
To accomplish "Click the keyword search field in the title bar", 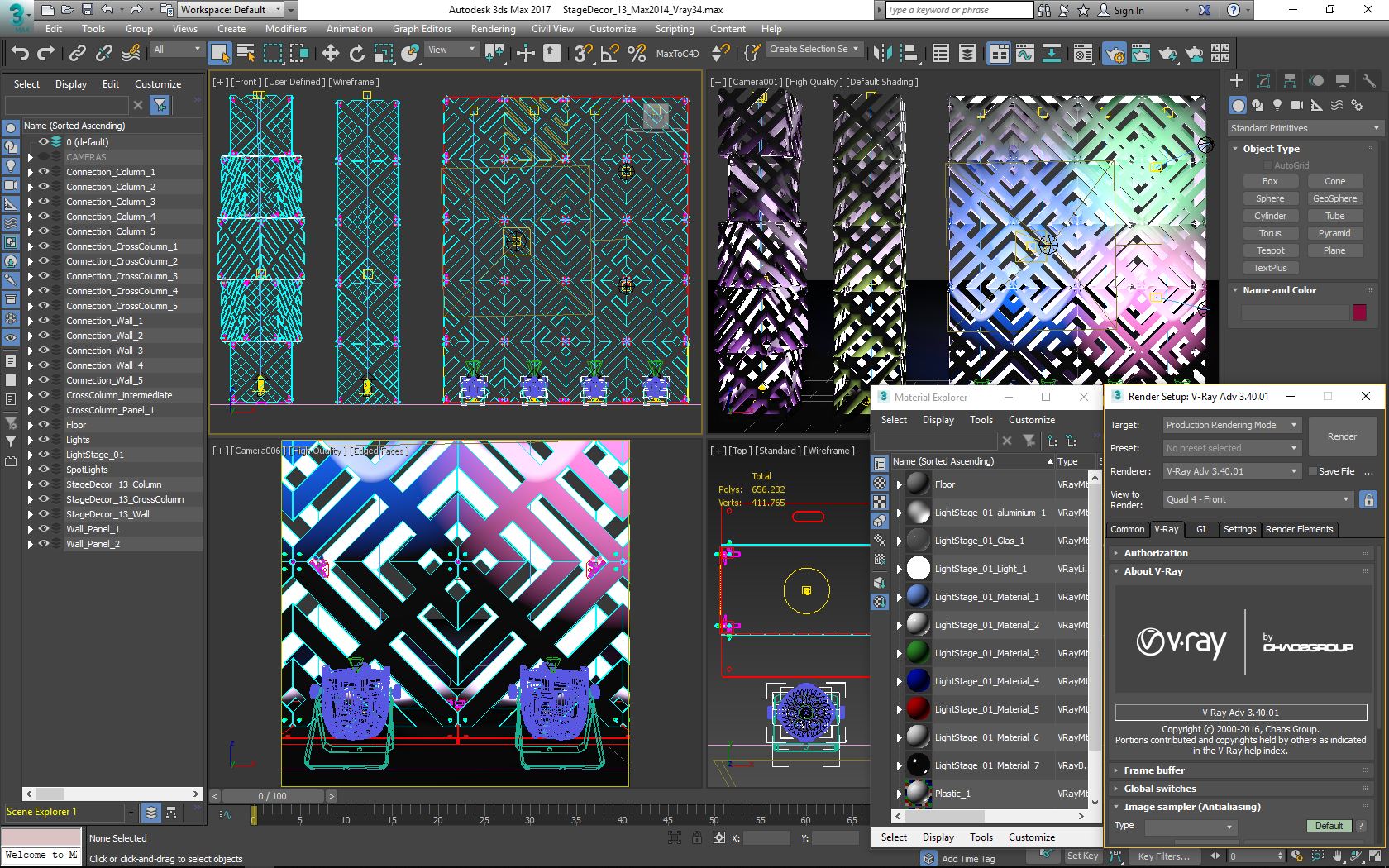I will 958,10.
